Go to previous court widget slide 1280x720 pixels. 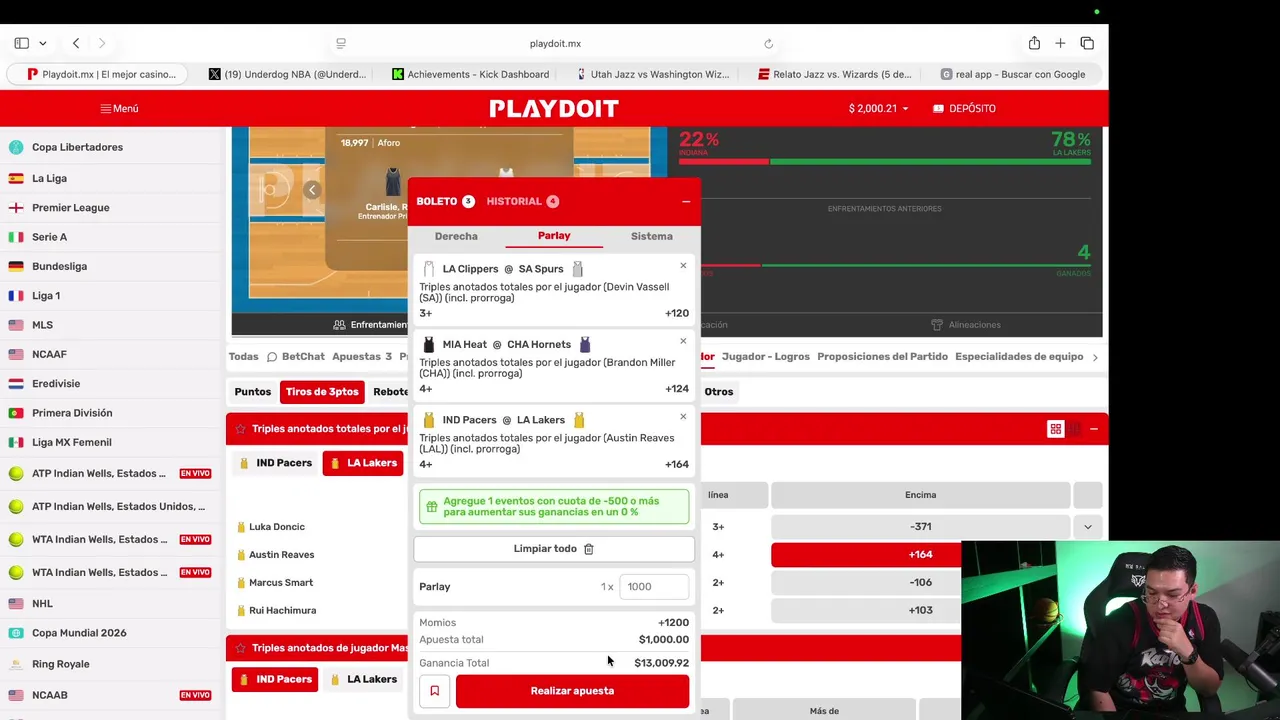tap(312, 190)
